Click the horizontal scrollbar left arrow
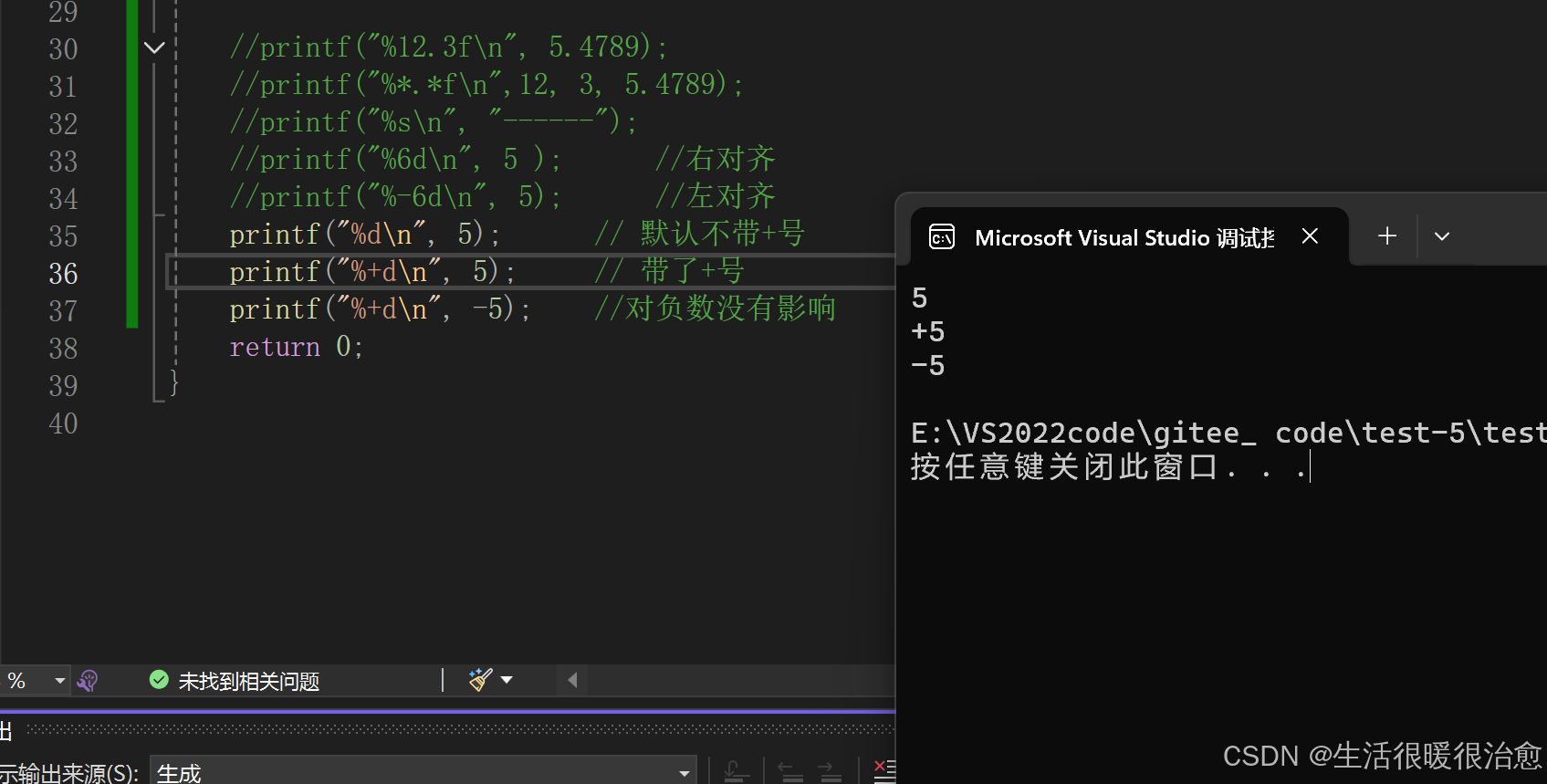Screen dimensions: 1547x784 (x=572, y=680)
